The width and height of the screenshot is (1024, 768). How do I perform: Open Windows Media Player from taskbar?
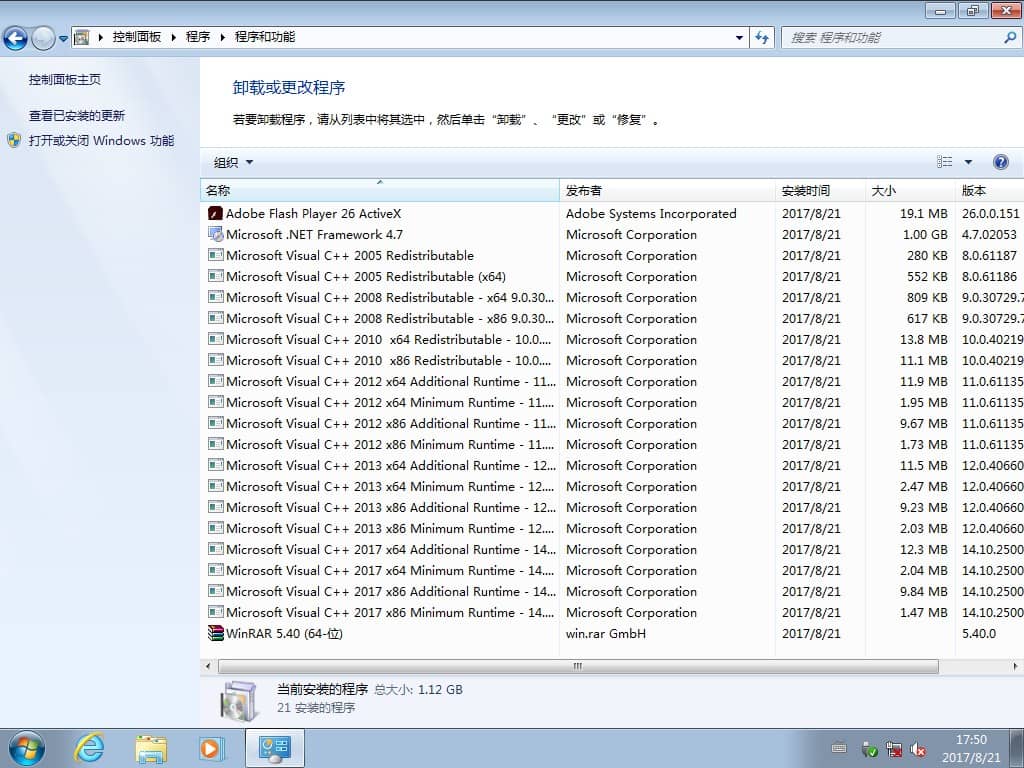(x=211, y=747)
